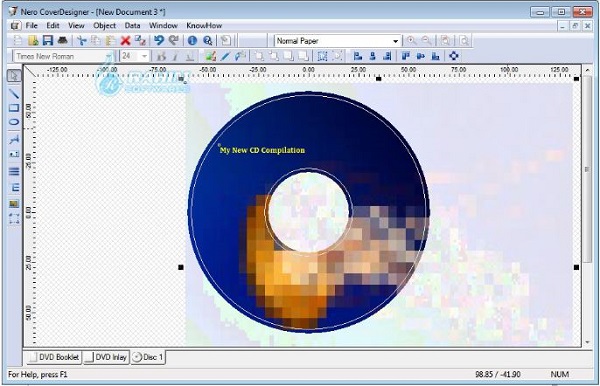Delete object with red X icon
The width and height of the screenshot is (600, 386).
[126, 41]
